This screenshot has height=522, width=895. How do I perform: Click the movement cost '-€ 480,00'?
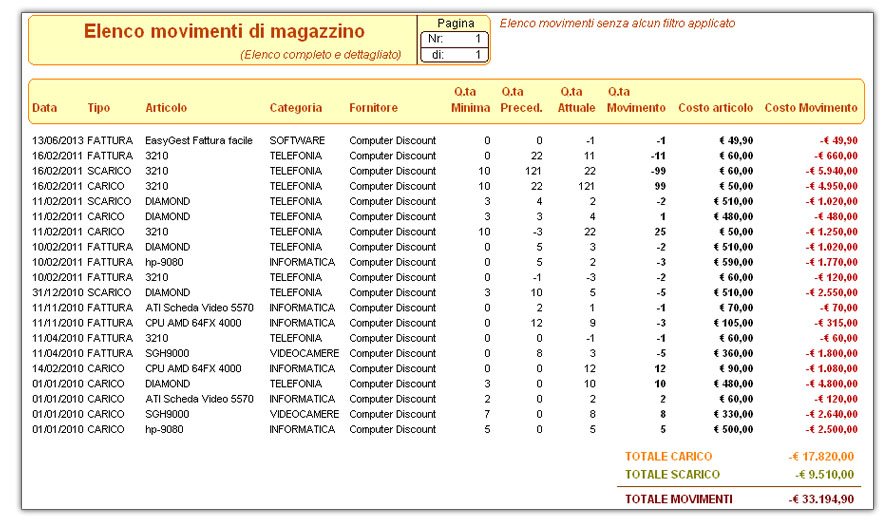pyautogui.click(x=836, y=217)
